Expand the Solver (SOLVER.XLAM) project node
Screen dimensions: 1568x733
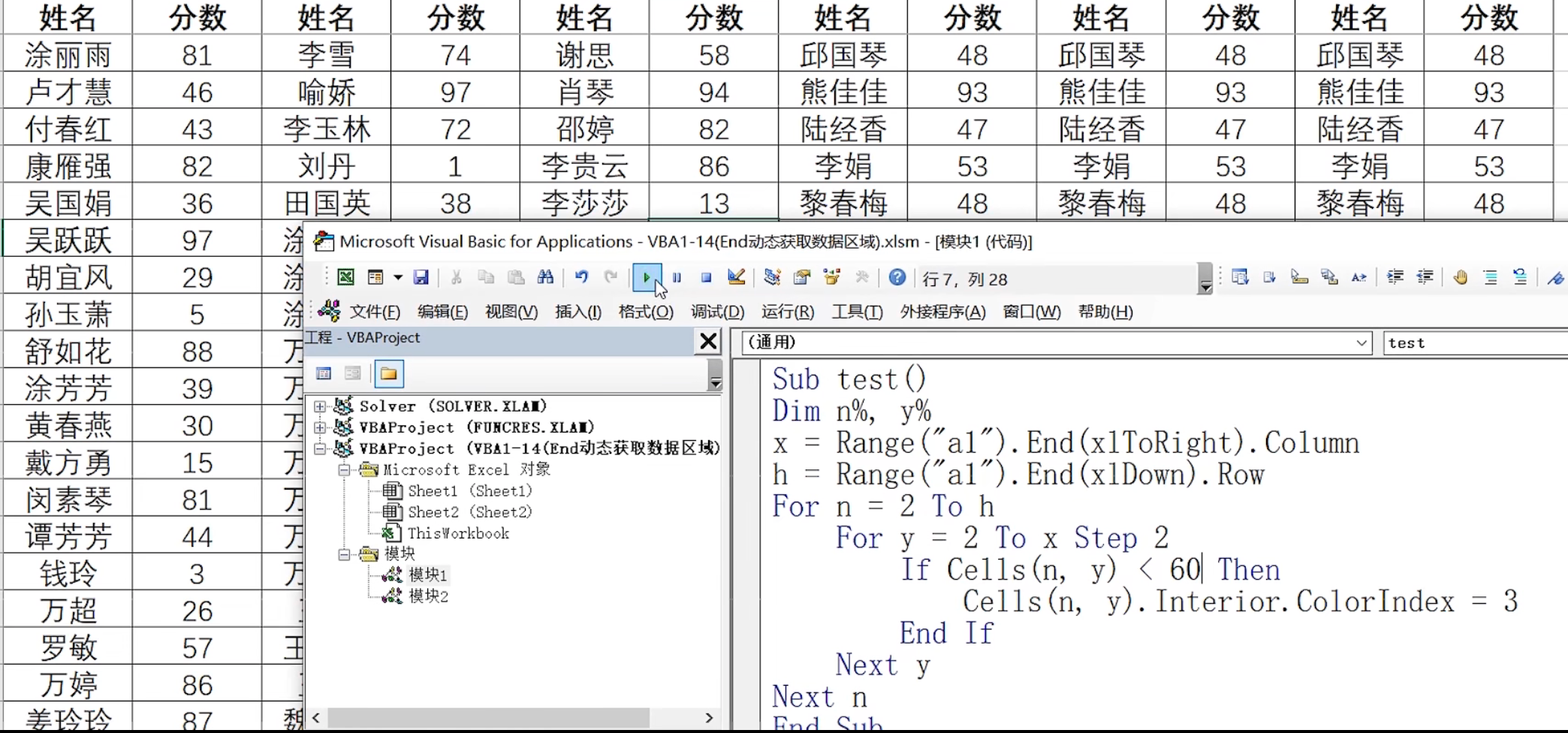tap(321, 406)
